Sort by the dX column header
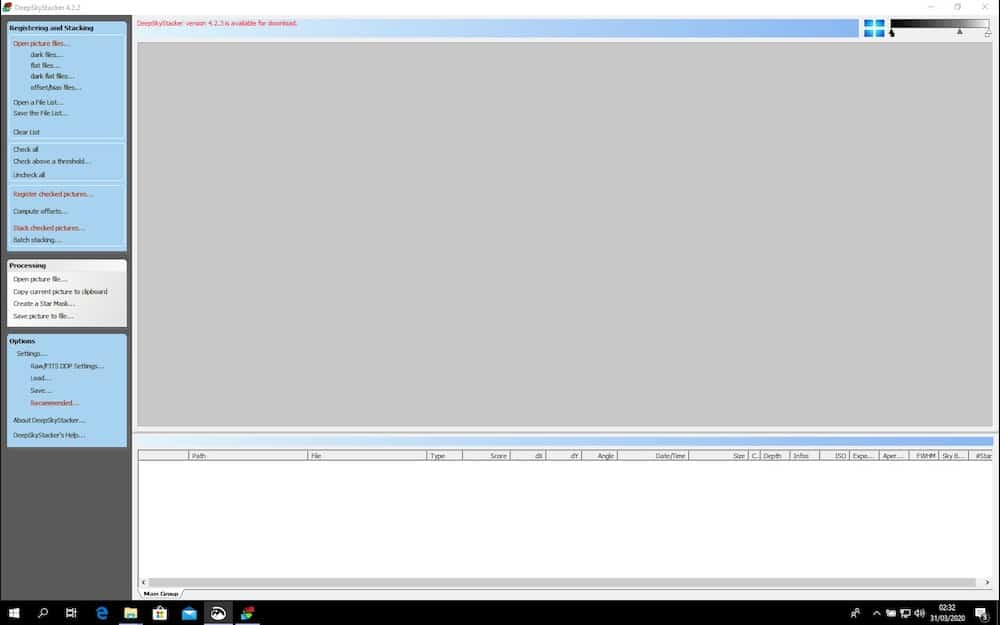 click(528, 455)
